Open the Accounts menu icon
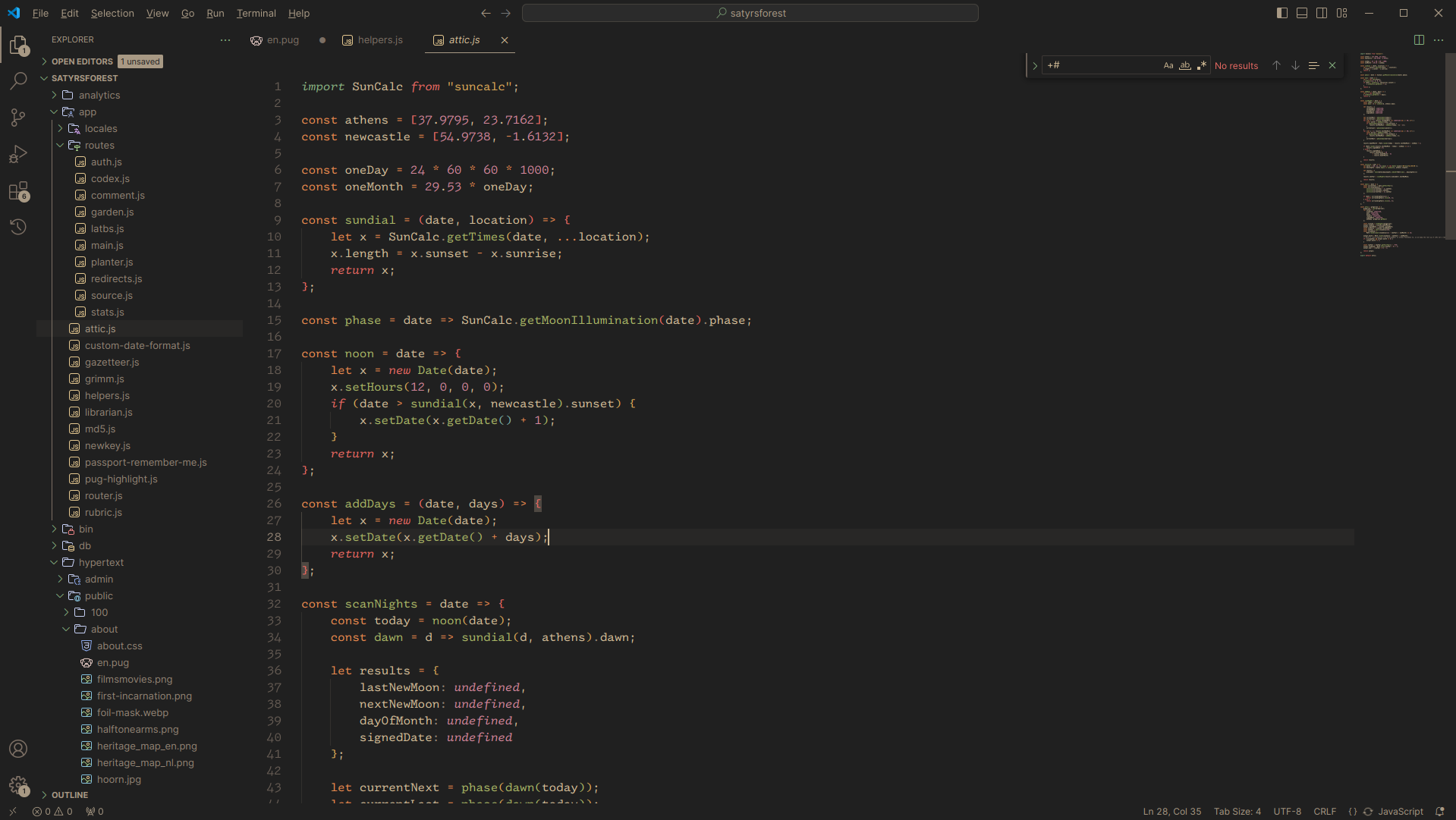The image size is (1456, 820). [x=18, y=749]
